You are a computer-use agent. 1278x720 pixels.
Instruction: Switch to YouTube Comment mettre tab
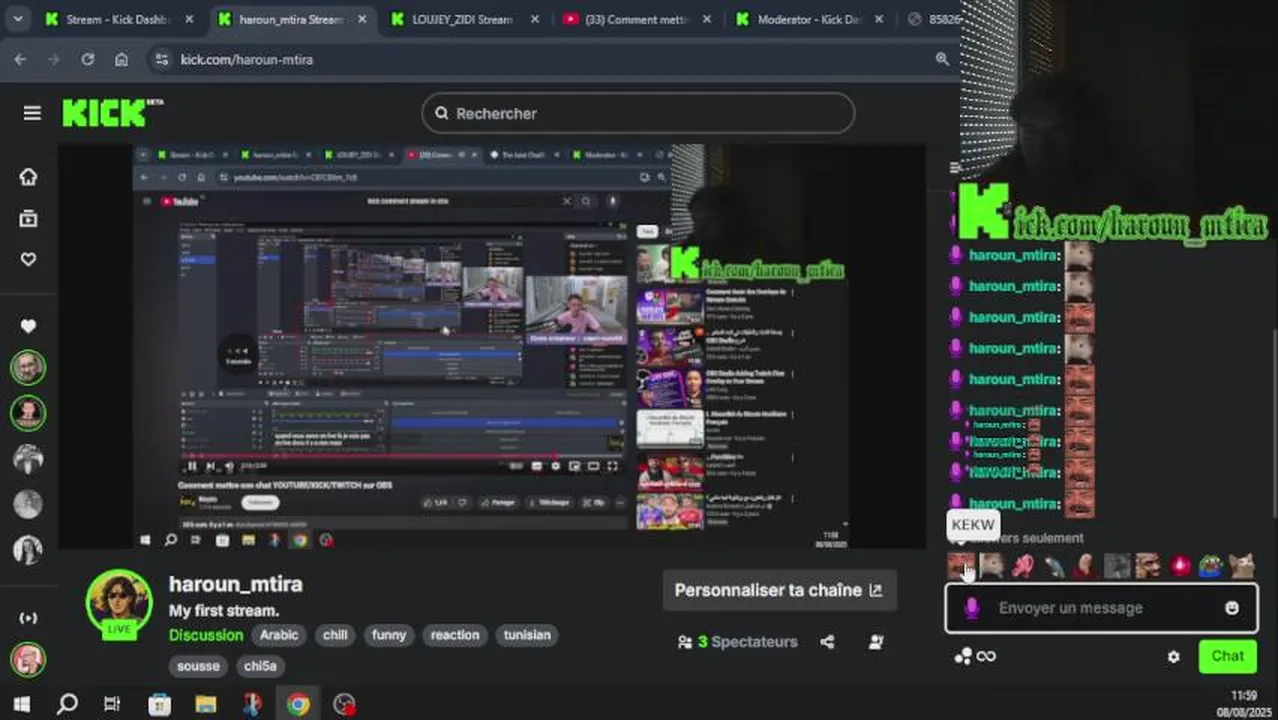click(x=638, y=19)
